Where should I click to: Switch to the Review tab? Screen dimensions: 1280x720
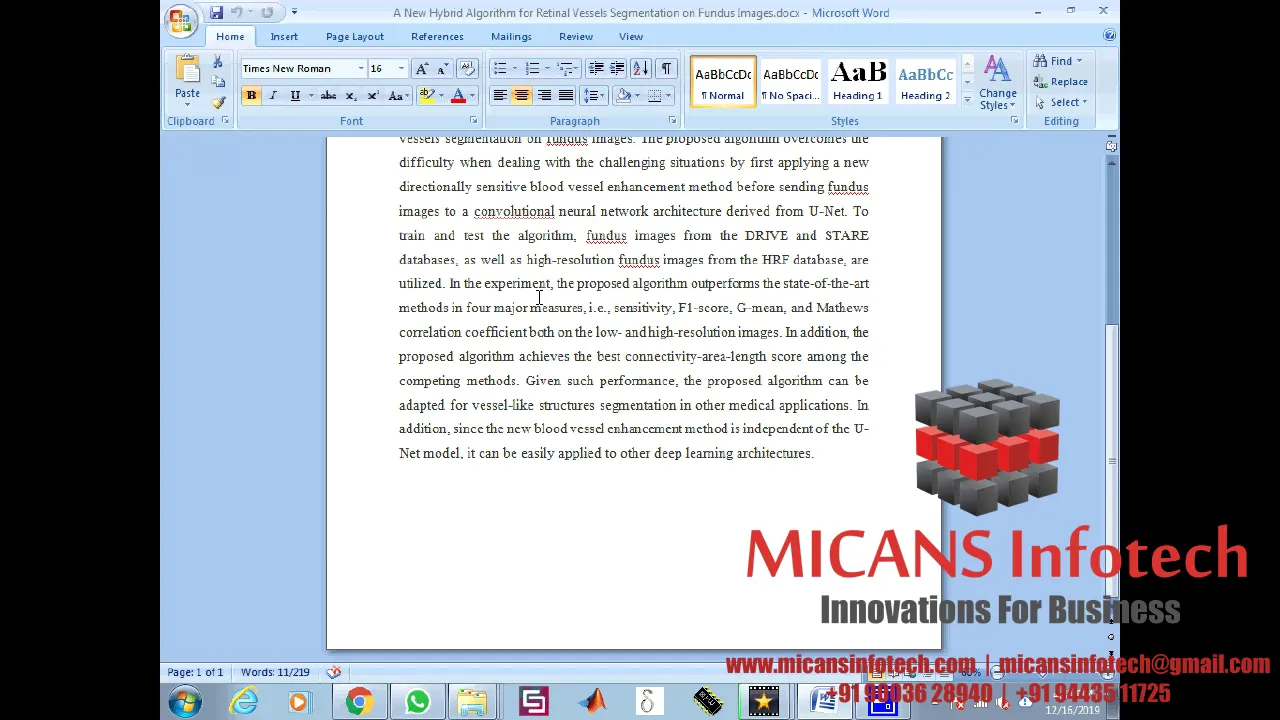(576, 36)
